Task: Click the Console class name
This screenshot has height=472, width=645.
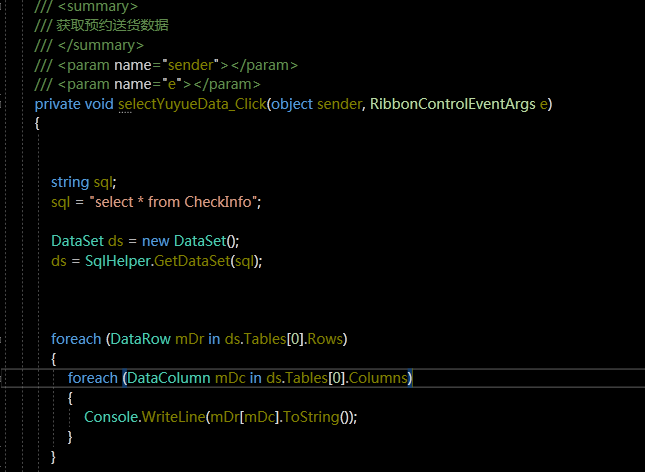Action: pyautogui.click(x=111, y=417)
